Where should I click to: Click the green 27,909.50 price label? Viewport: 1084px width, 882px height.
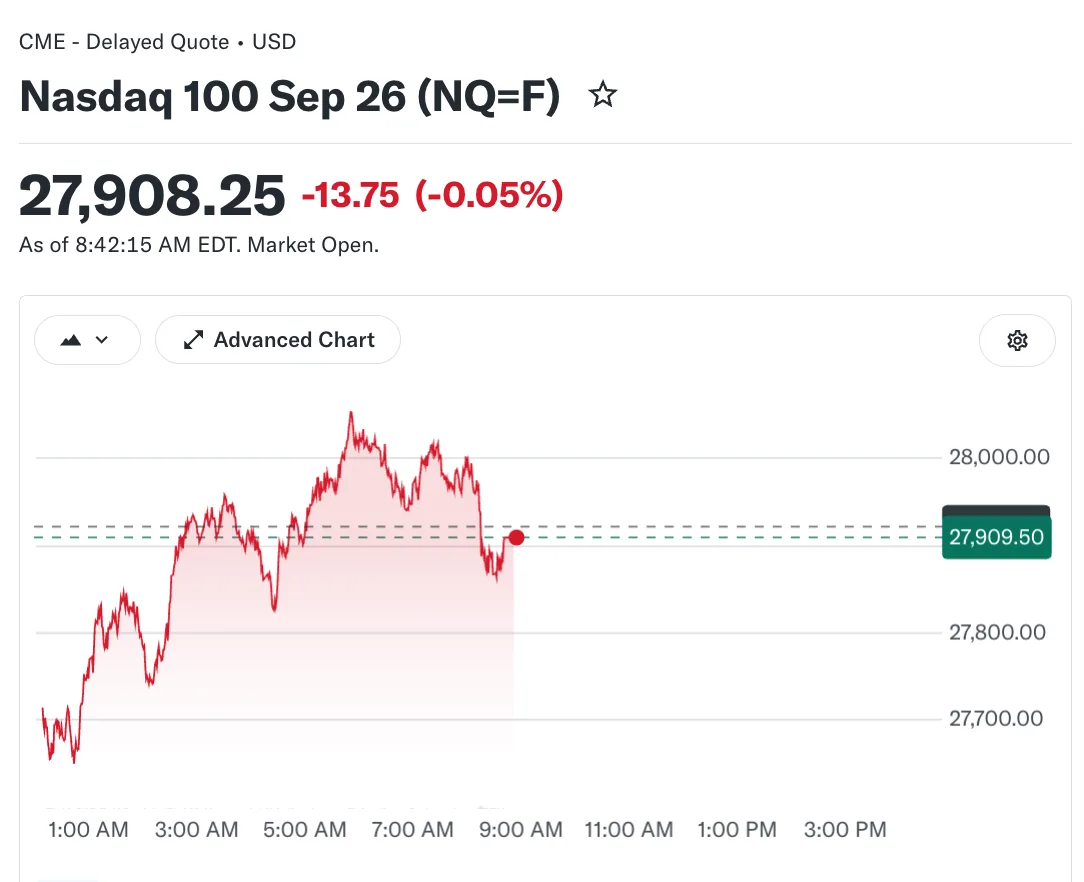coord(996,537)
